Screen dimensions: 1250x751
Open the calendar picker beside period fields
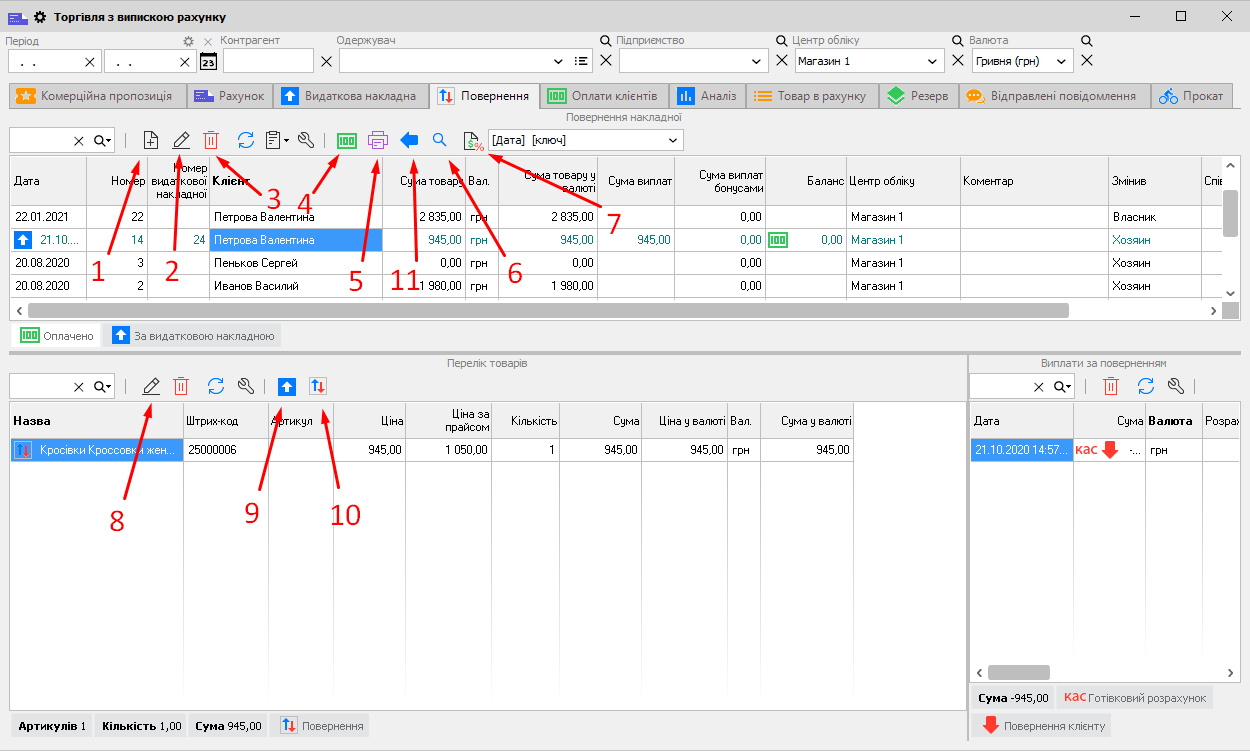(208, 62)
